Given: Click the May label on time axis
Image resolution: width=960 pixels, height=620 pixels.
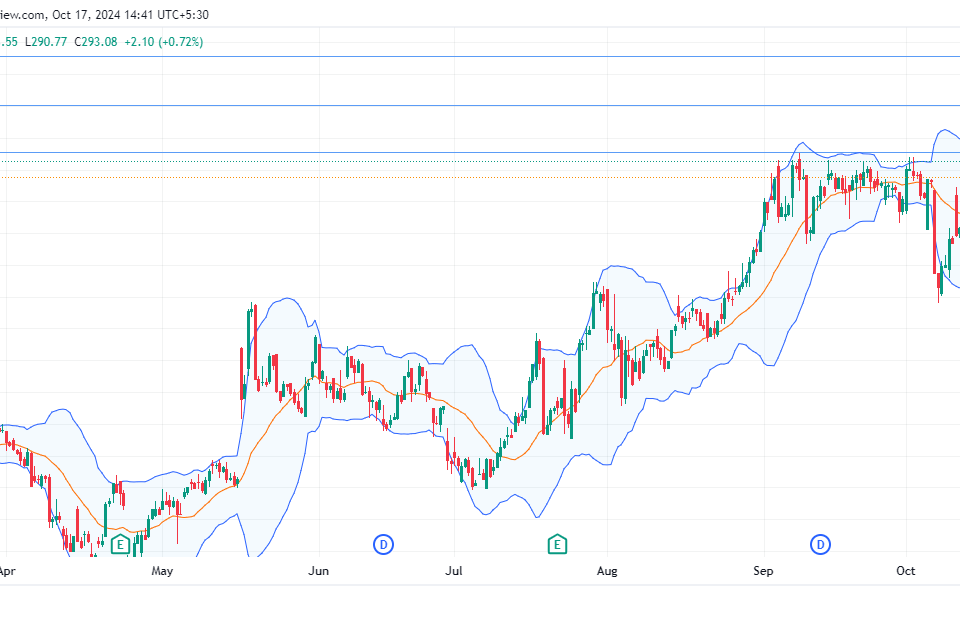Looking at the screenshot, I should click(x=162, y=571).
